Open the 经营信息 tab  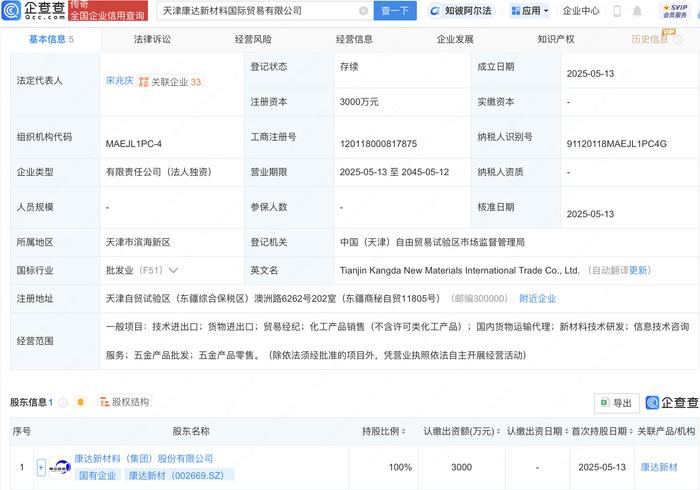[354, 39]
